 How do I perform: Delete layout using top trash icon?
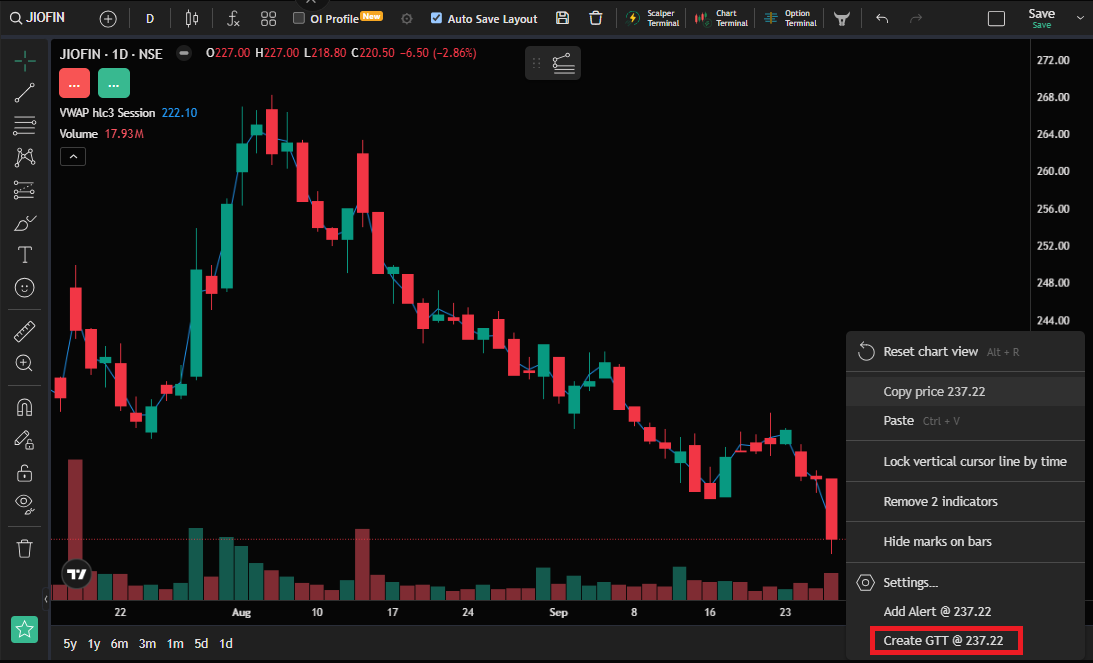(596, 18)
